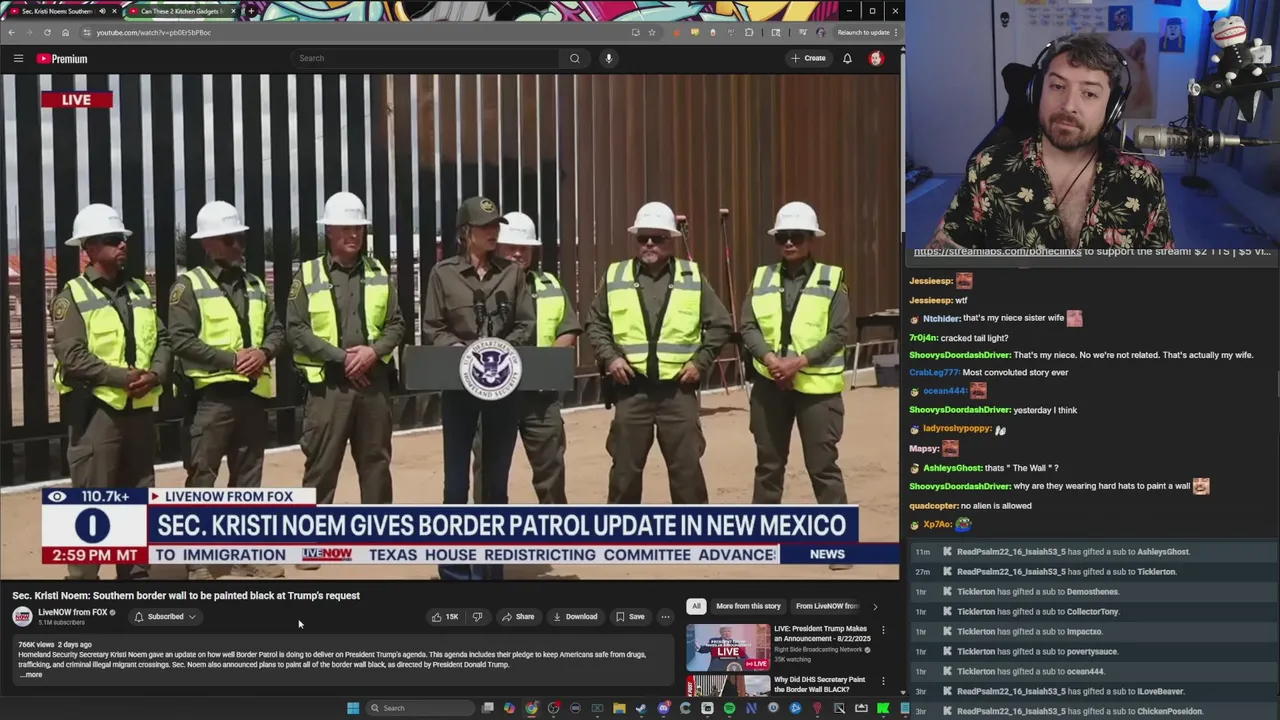Open Chrome from the taskbar

pyautogui.click(x=531, y=708)
